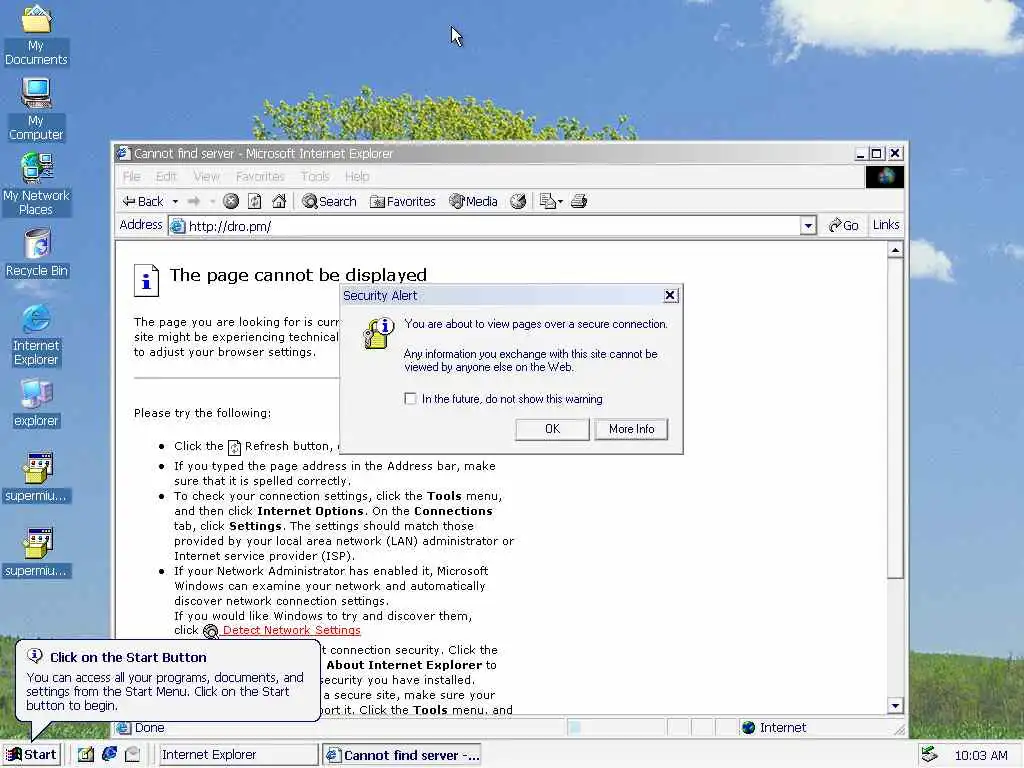The image size is (1024, 768).
Task: Select My Computer desktop icon
Action: 36,109
